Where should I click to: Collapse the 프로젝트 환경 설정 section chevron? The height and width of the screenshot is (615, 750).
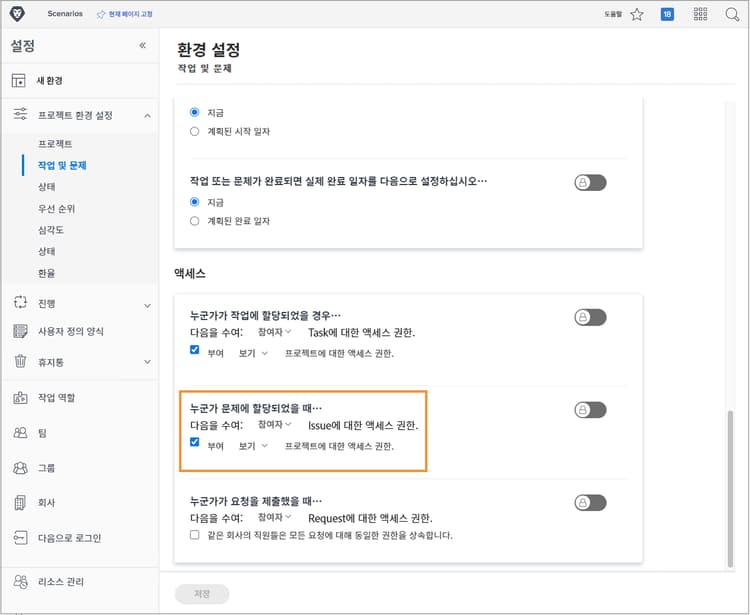point(147,116)
